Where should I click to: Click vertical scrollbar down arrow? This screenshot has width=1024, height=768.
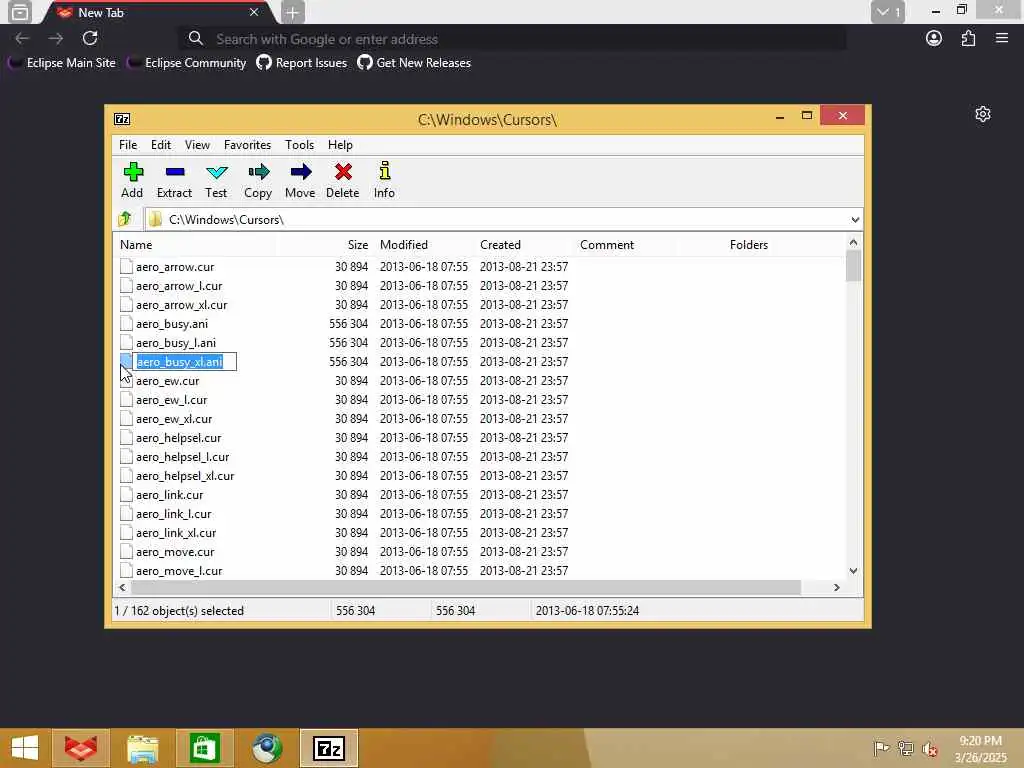[853, 571]
